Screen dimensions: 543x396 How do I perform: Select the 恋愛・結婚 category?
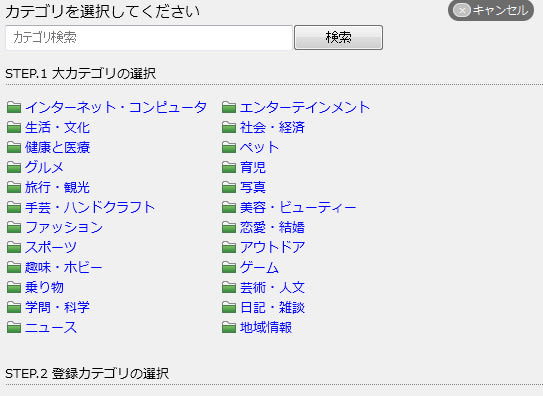click(x=273, y=227)
